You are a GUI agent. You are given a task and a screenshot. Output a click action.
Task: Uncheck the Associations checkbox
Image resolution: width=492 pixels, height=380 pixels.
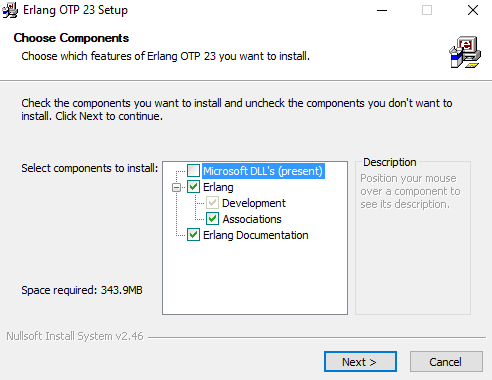click(x=212, y=219)
